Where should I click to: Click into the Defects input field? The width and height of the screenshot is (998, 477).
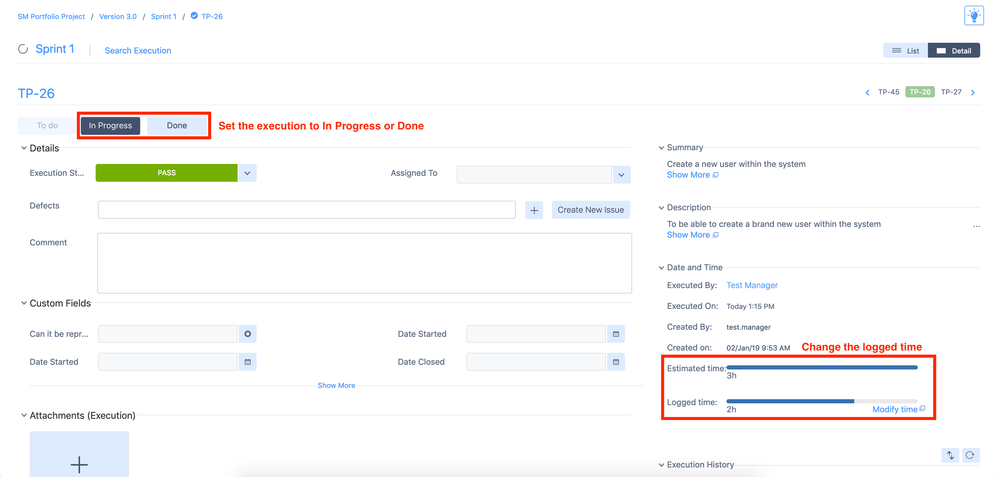(307, 210)
